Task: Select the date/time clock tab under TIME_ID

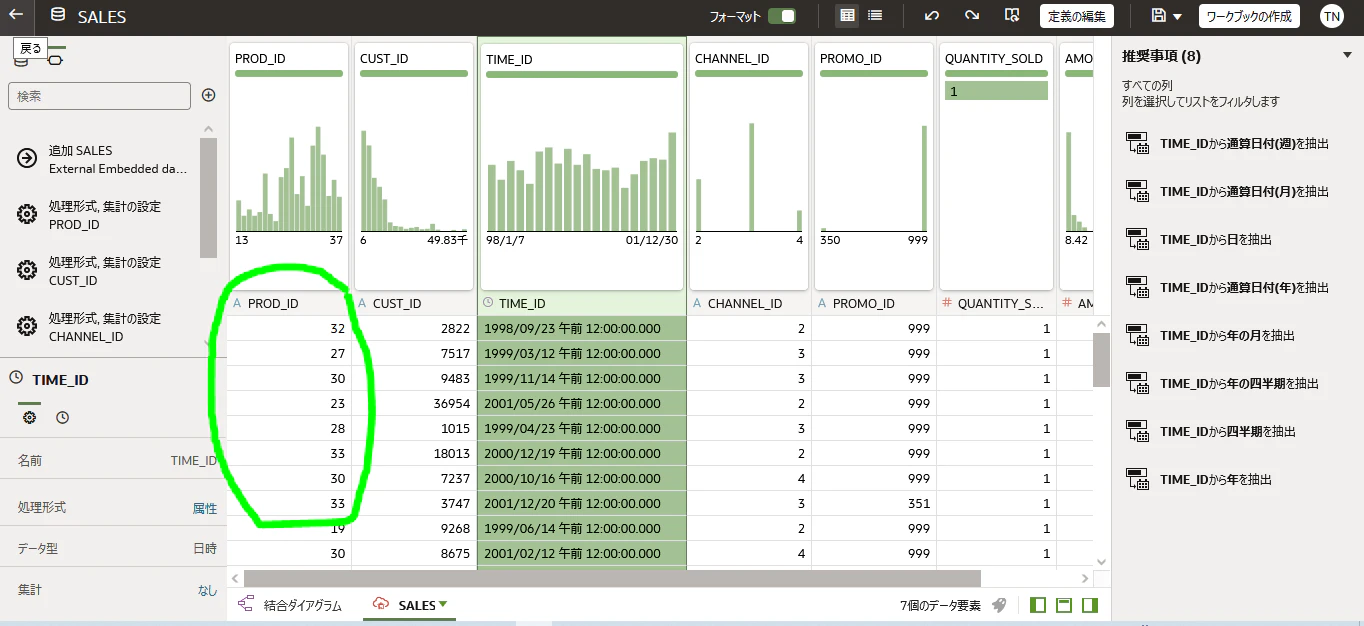Action: coord(63,417)
